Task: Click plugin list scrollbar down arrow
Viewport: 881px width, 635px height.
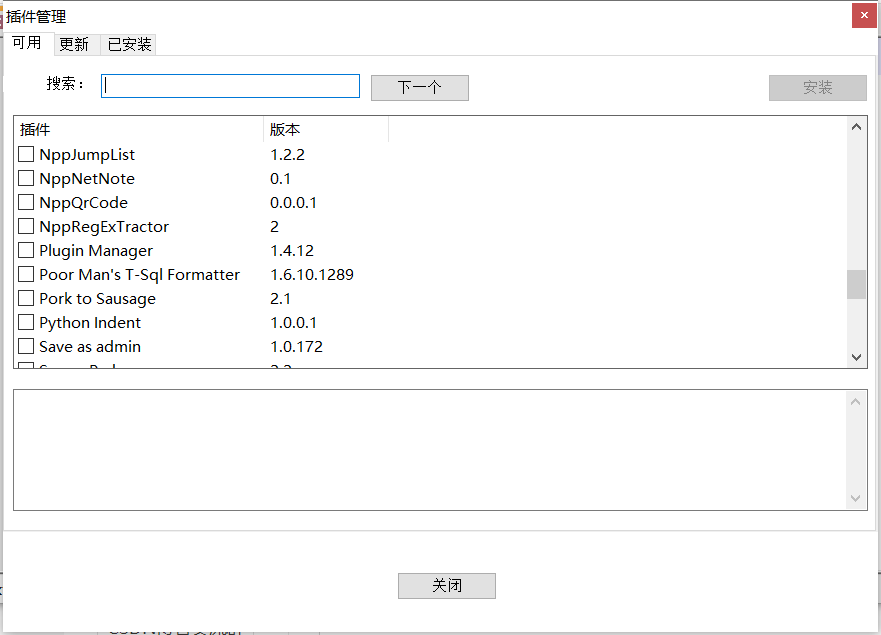Action: 856,357
